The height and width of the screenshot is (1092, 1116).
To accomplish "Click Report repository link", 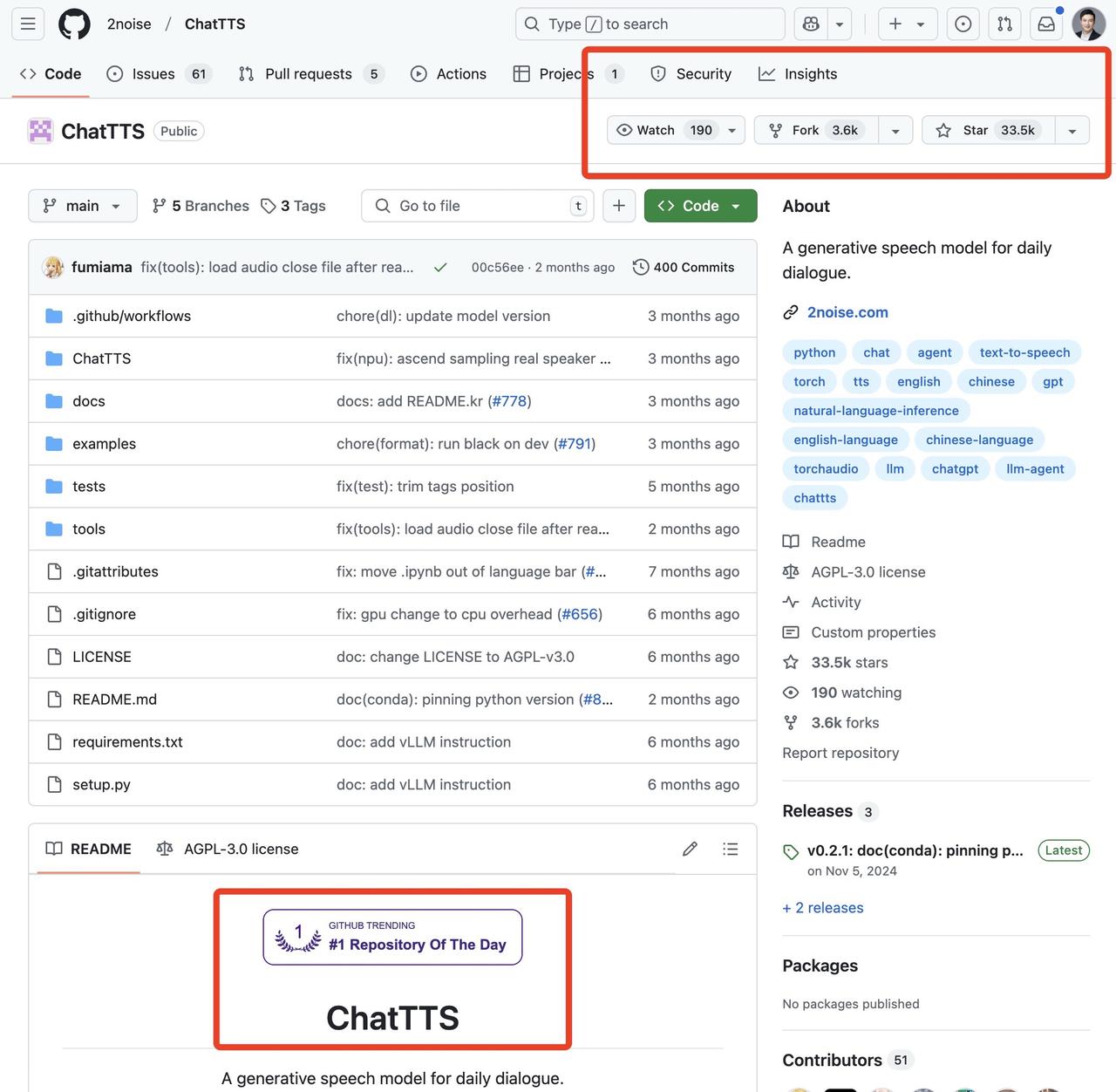I will coord(840,753).
